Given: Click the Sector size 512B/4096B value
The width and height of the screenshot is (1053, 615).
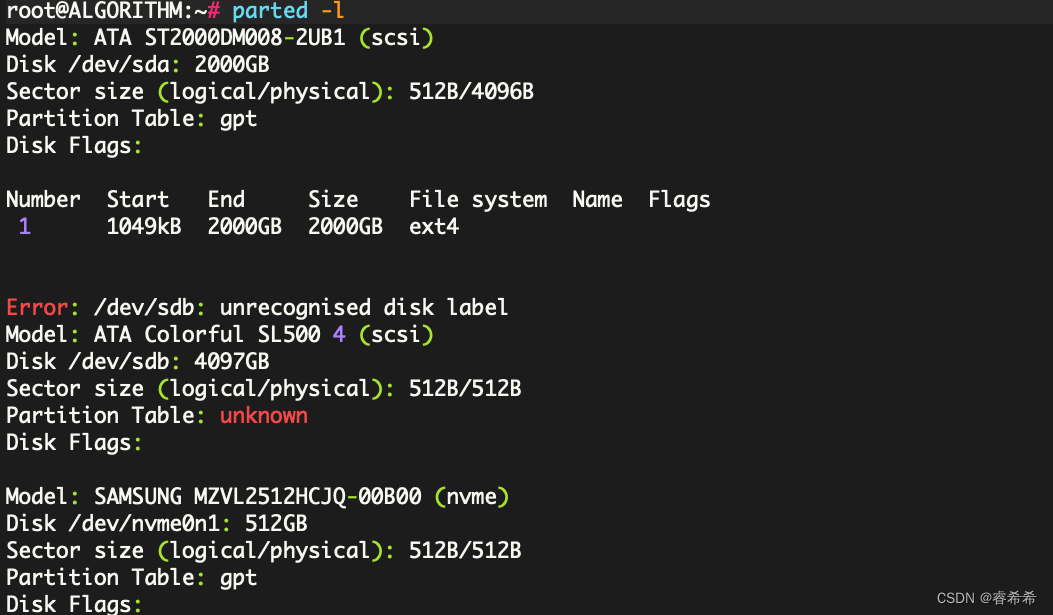Looking at the screenshot, I should coord(470,91).
